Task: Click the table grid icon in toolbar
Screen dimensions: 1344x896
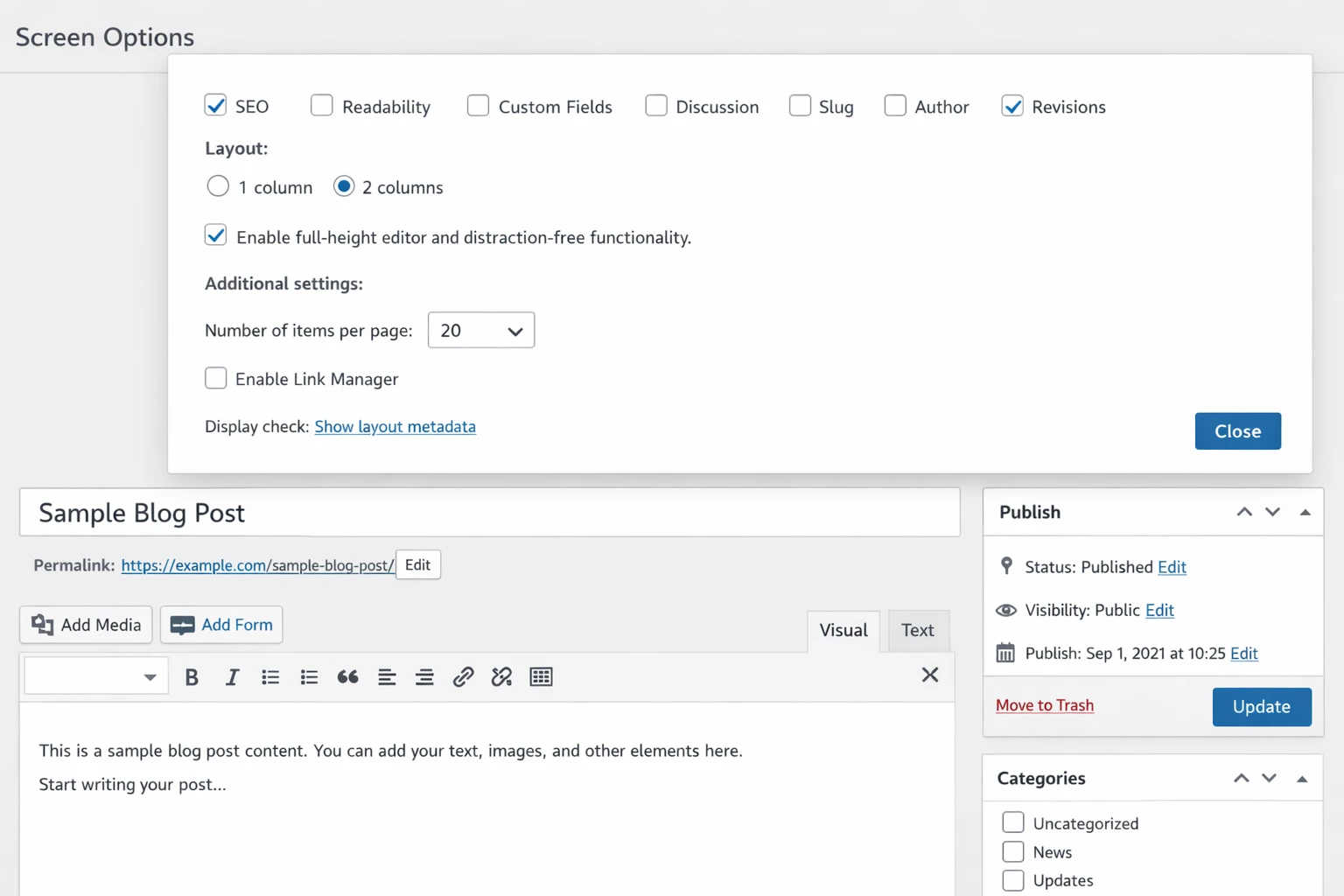Action: (x=541, y=677)
